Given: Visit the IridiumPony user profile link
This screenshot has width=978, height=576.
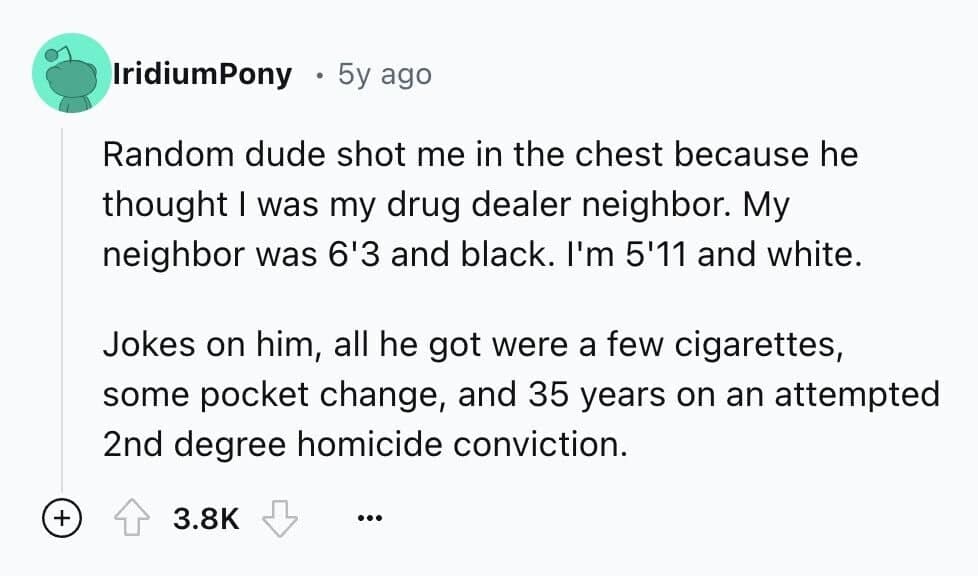Looking at the screenshot, I should (203, 74).
